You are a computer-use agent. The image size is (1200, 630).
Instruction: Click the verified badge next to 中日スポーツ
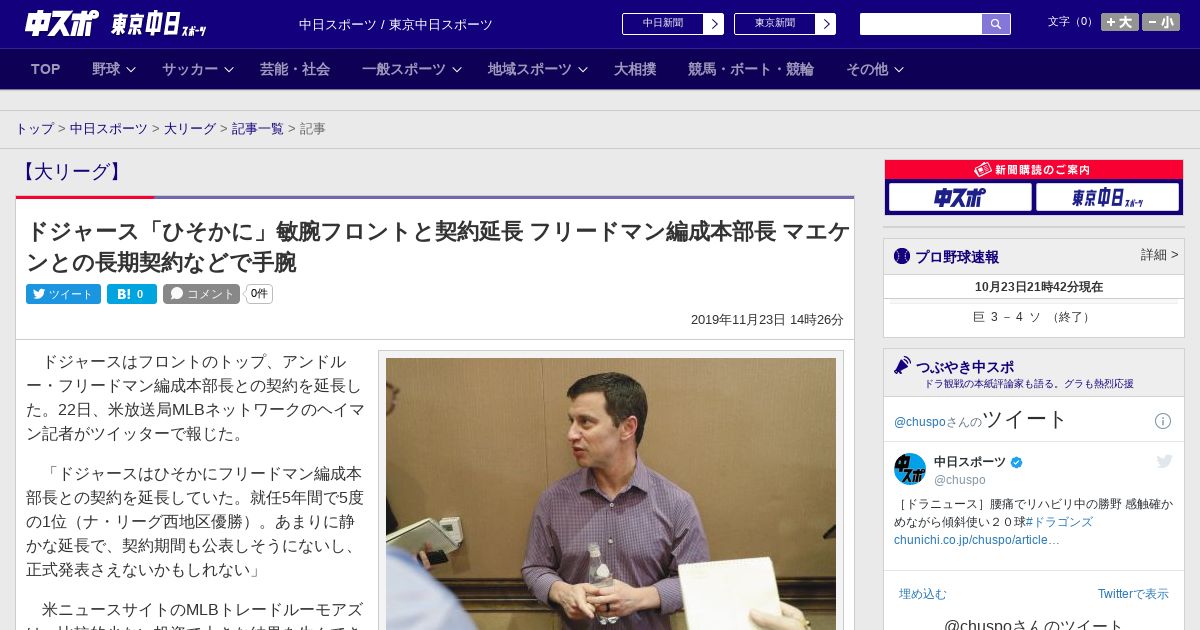1017,463
